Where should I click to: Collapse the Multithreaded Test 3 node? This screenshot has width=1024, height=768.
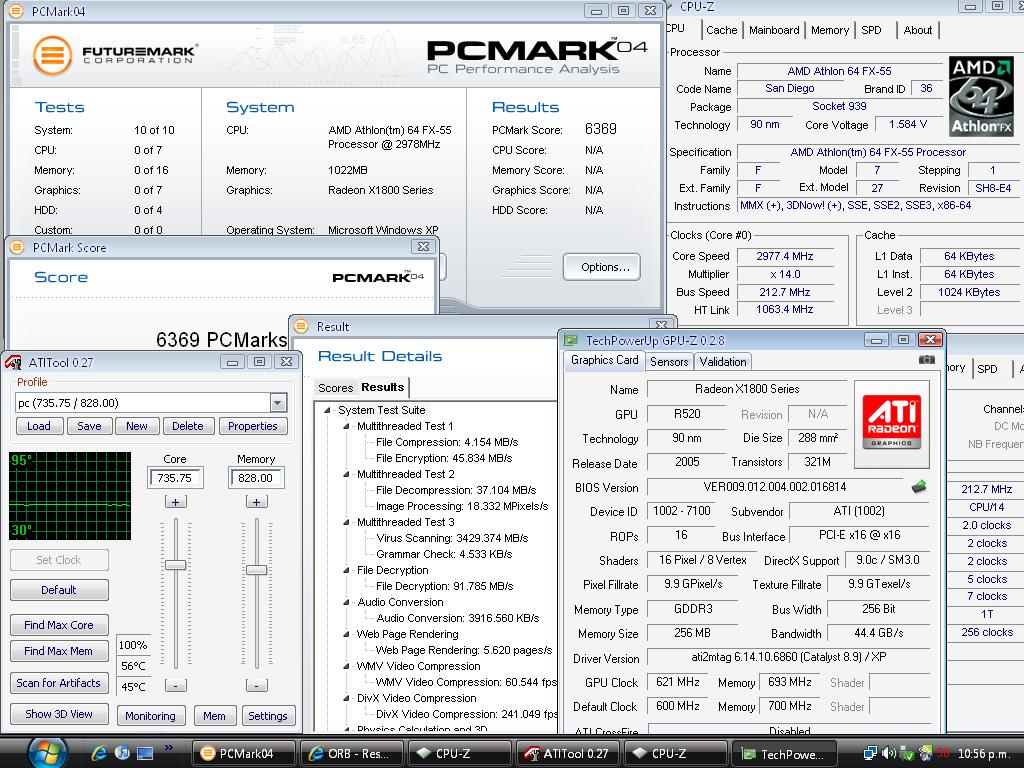click(x=346, y=522)
